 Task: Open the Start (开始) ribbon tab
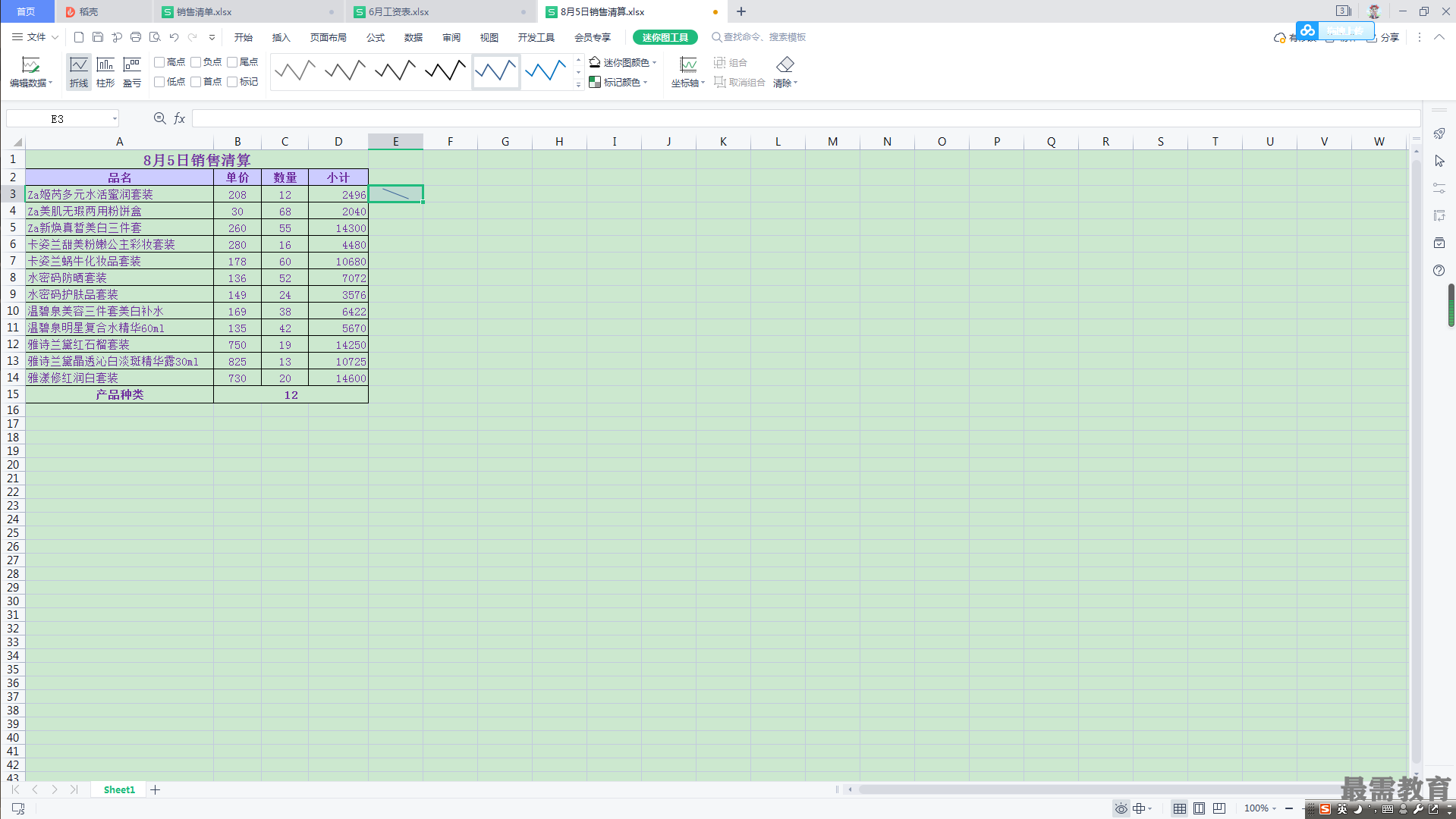click(x=244, y=37)
